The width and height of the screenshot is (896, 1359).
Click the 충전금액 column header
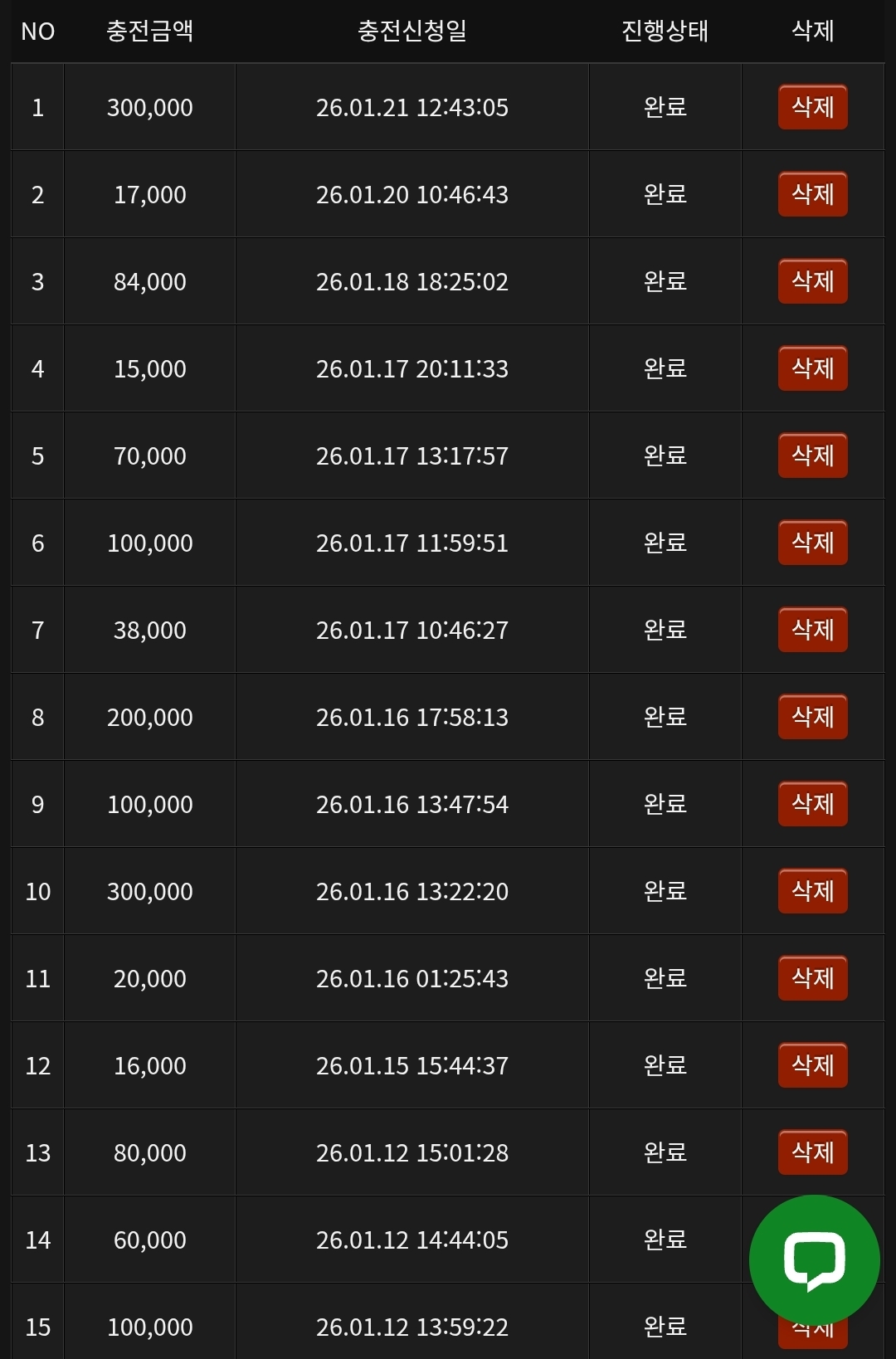(x=149, y=31)
